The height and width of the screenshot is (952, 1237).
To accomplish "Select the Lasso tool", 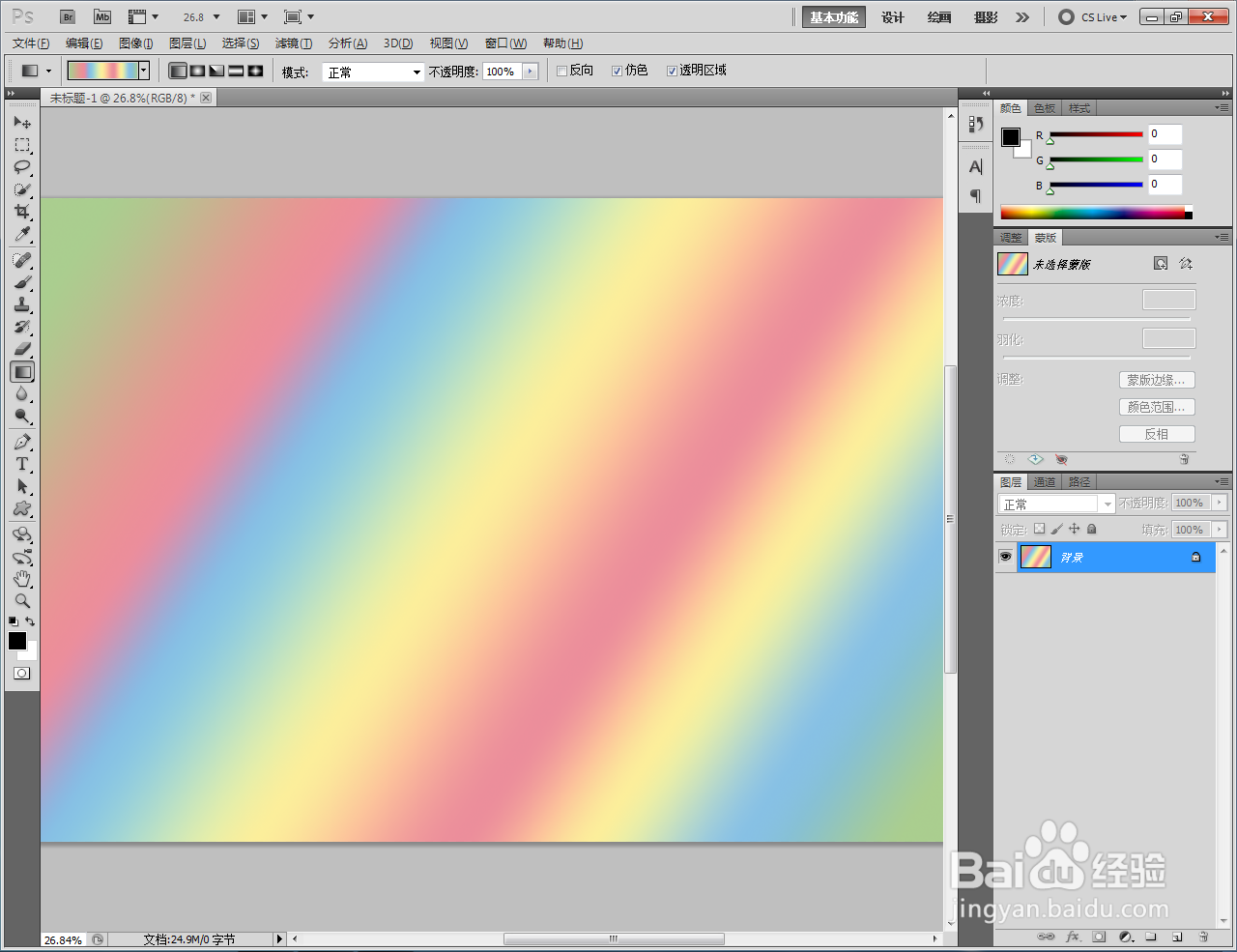I will 22,167.
